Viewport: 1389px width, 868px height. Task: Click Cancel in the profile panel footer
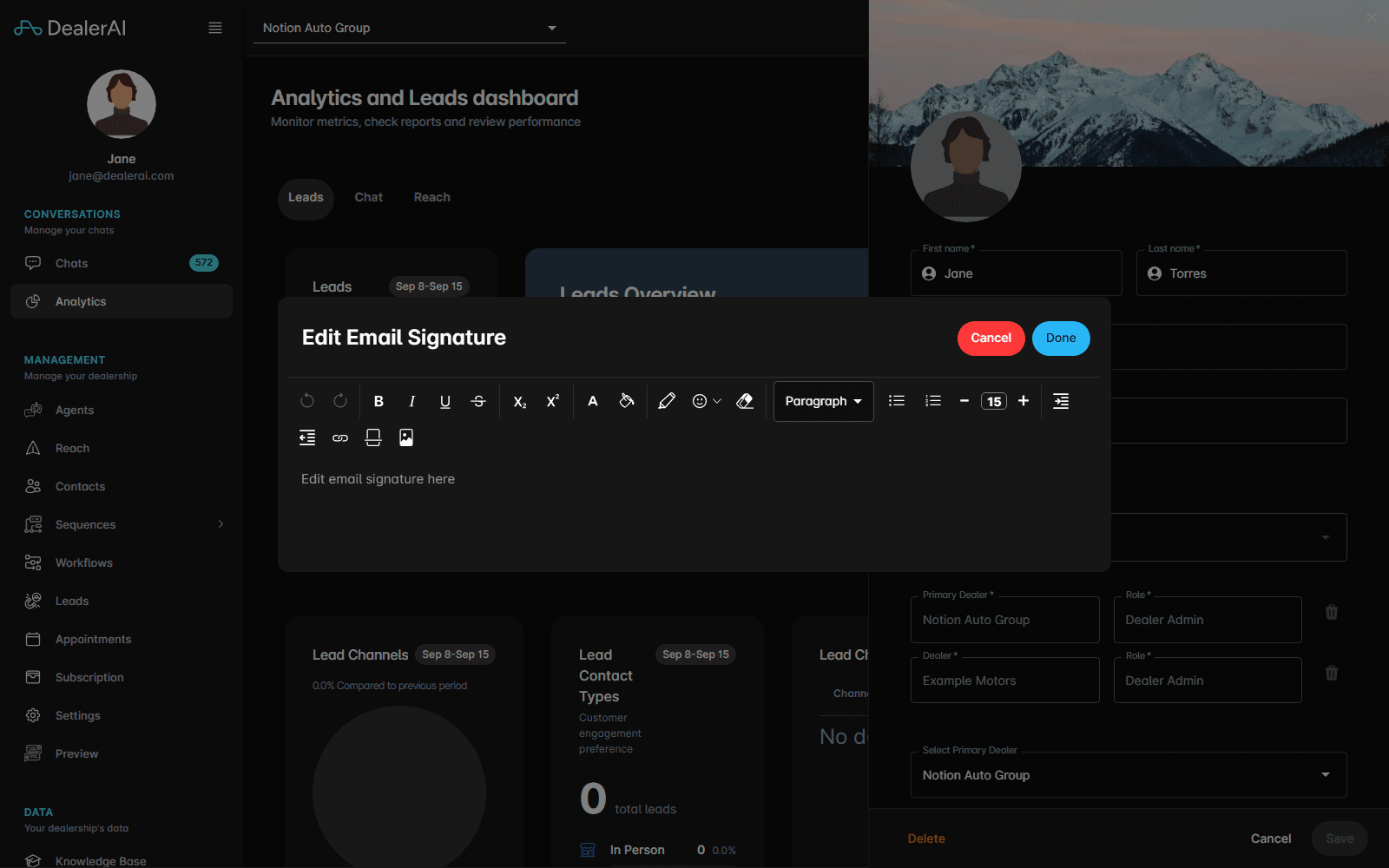point(1271,838)
